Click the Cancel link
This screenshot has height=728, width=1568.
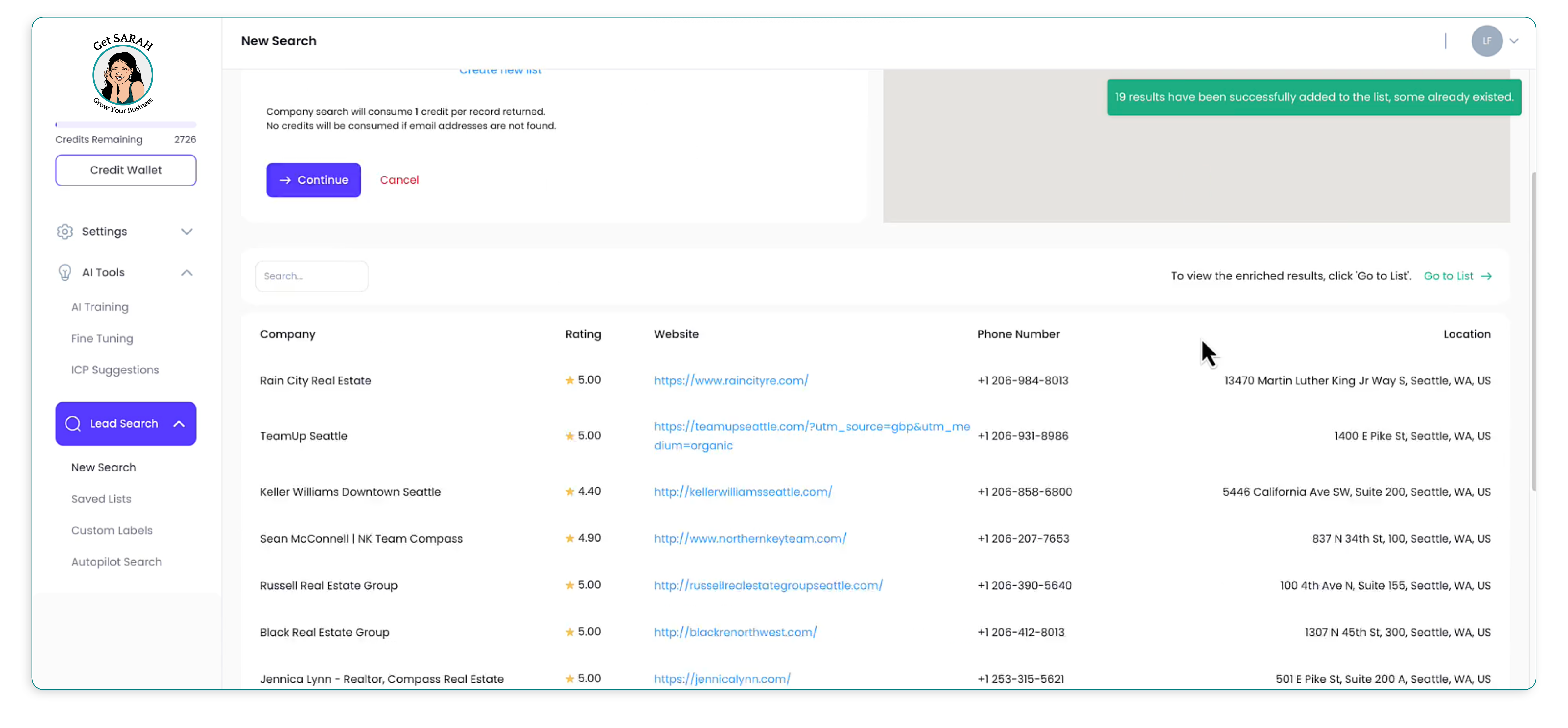coord(399,180)
